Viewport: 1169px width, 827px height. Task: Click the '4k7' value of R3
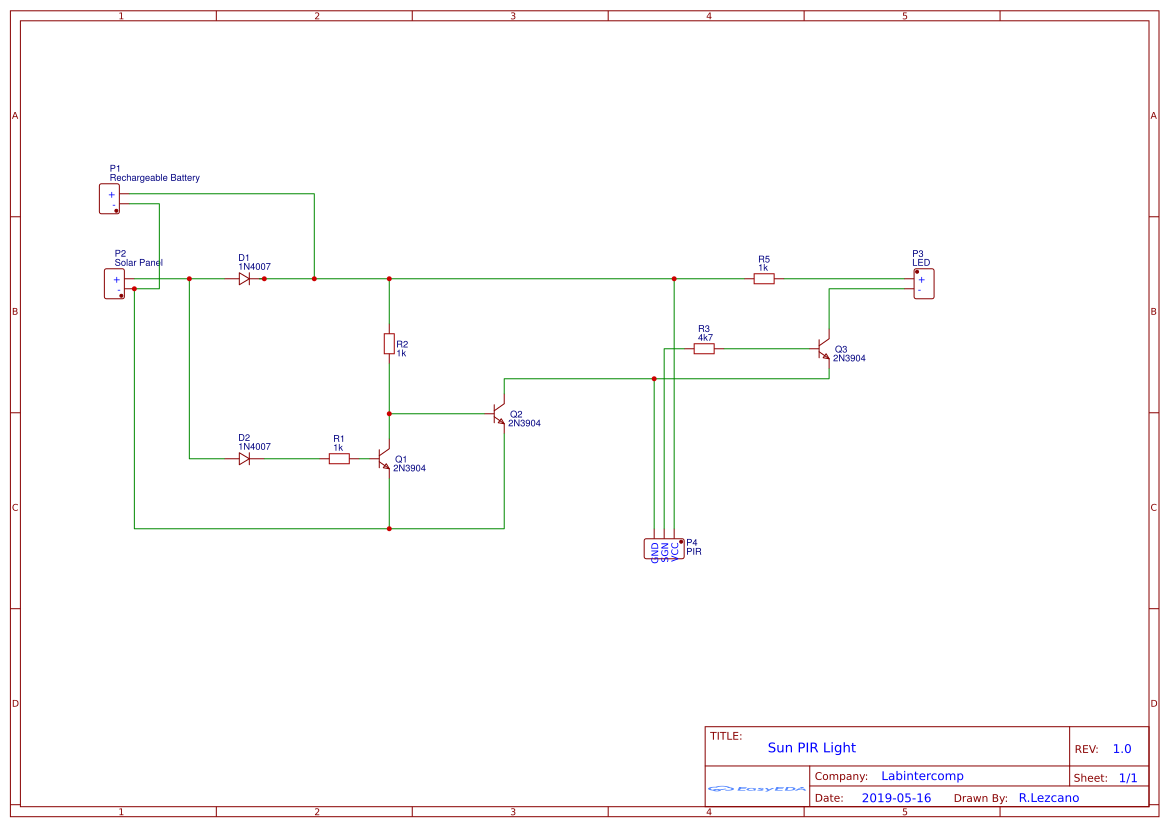click(x=705, y=337)
